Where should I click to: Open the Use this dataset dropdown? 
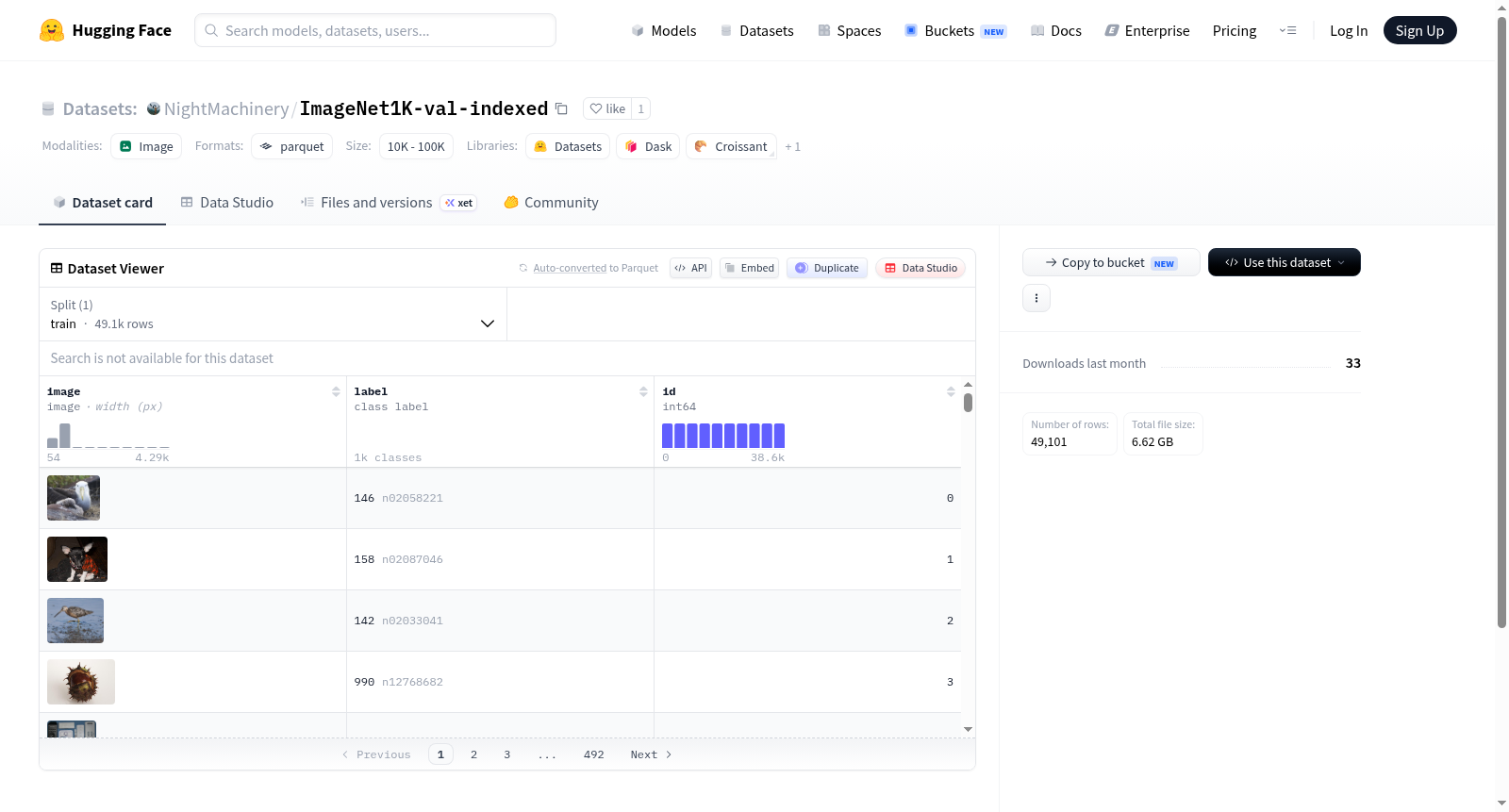[1285, 262]
